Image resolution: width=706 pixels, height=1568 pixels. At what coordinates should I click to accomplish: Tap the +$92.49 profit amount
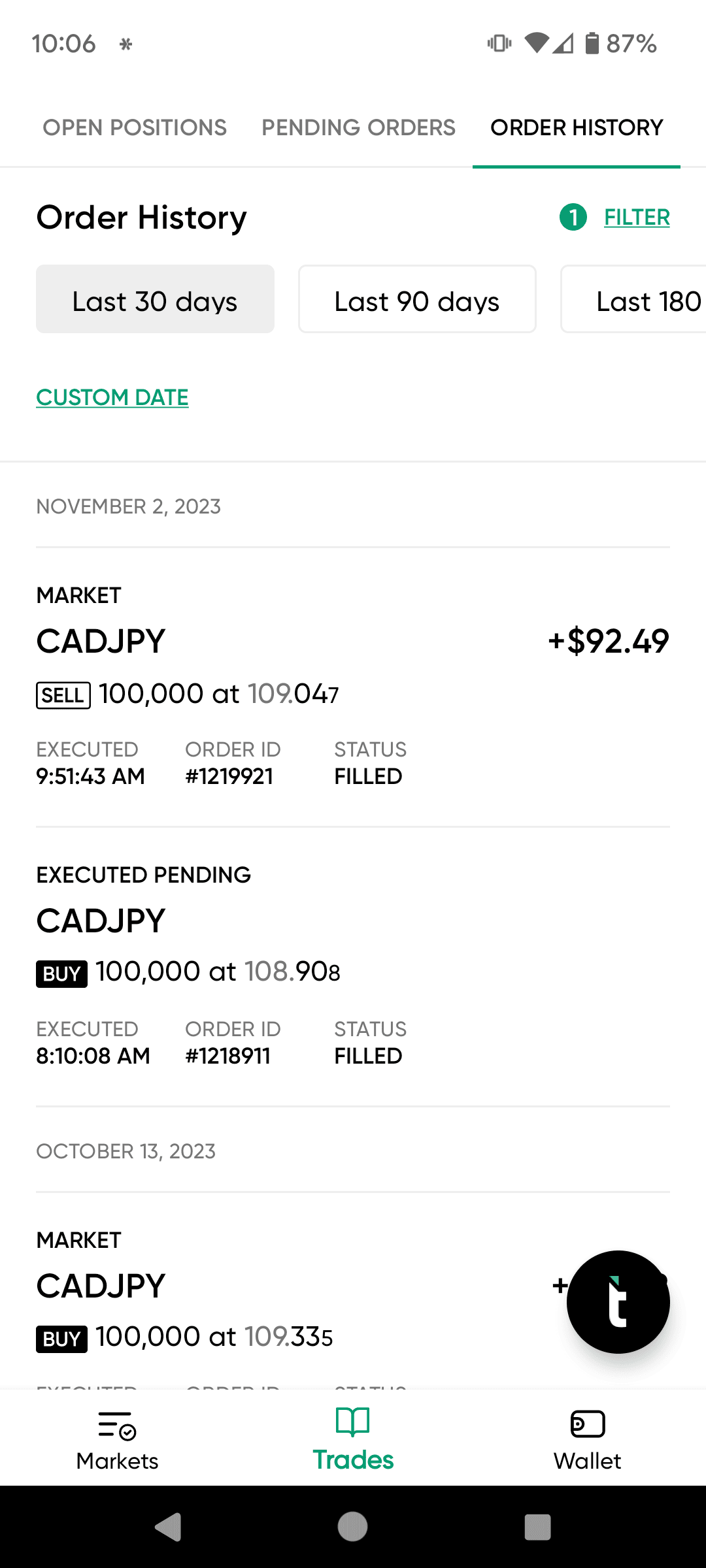609,641
